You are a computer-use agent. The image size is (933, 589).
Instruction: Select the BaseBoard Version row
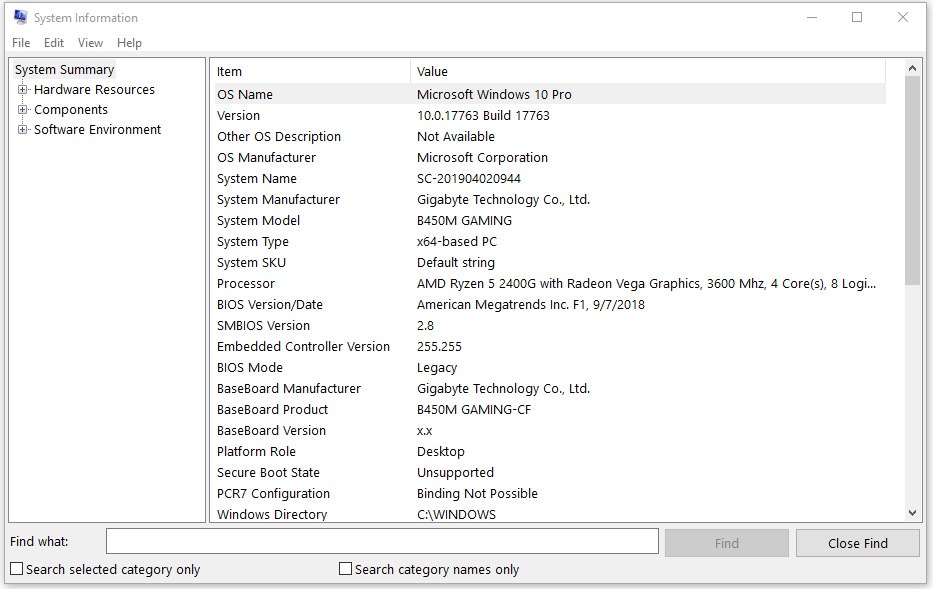point(550,431)
